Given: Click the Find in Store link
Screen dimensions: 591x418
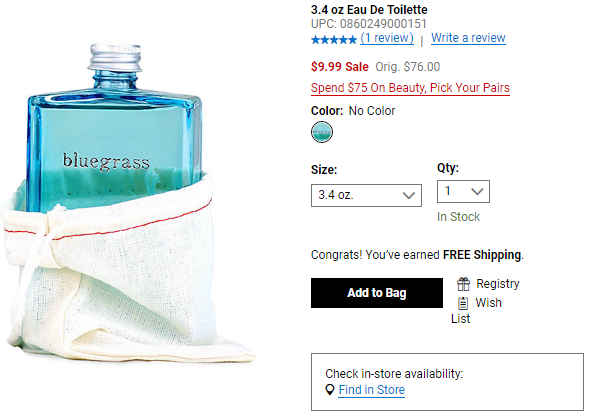Looking at the screenshot, I should point(372,390).
